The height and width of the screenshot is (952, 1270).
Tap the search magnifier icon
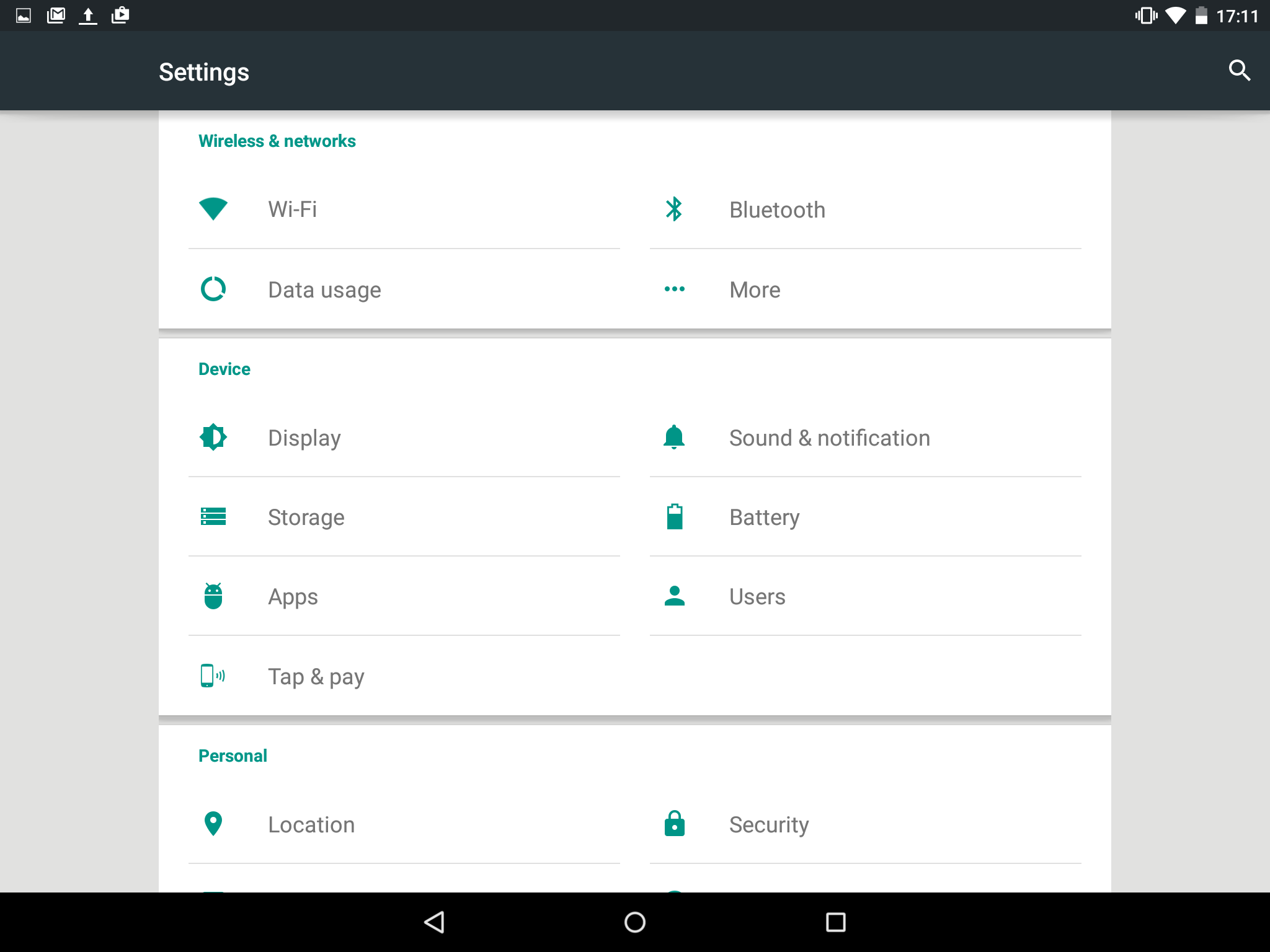coord(1239,71)
